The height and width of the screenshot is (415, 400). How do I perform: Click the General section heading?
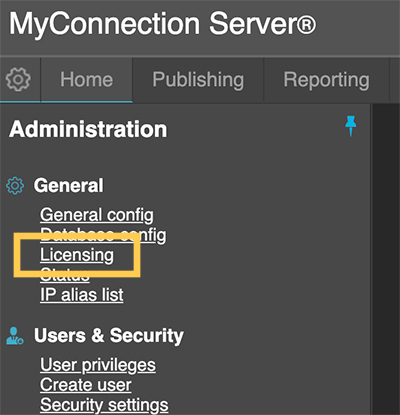[x=68, y=185]
